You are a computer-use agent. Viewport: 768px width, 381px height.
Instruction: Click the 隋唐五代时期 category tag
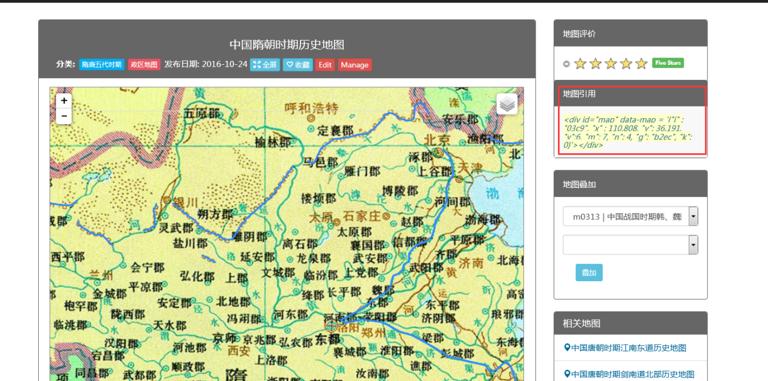pyautogui.click(x=101, y=65)
